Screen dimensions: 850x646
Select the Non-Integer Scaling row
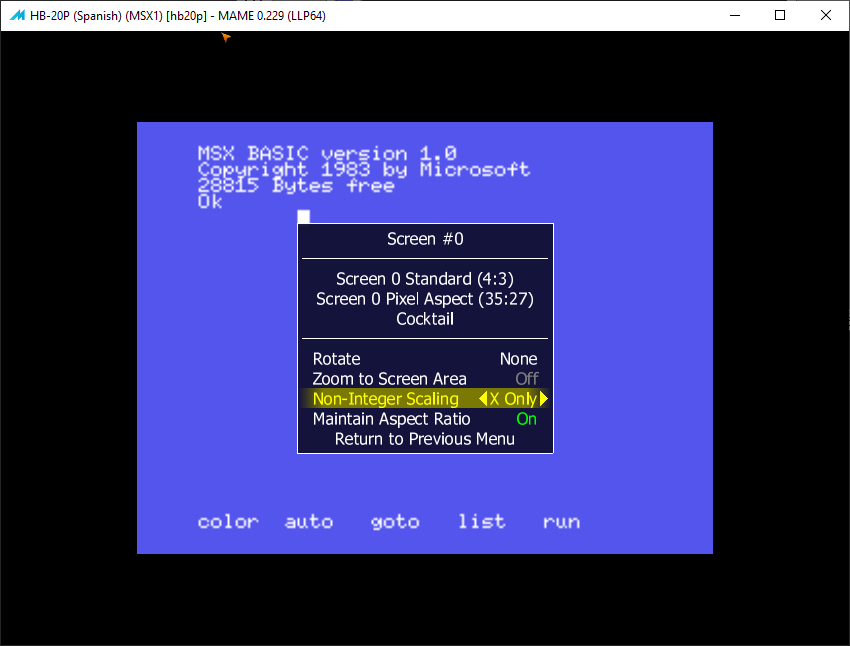pyautogui.click(x=386, y=399)
